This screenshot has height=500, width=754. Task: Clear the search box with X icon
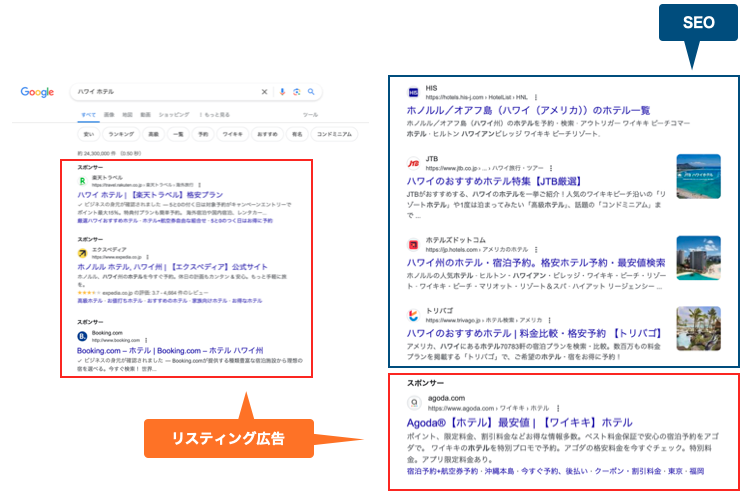pos(264,92)
